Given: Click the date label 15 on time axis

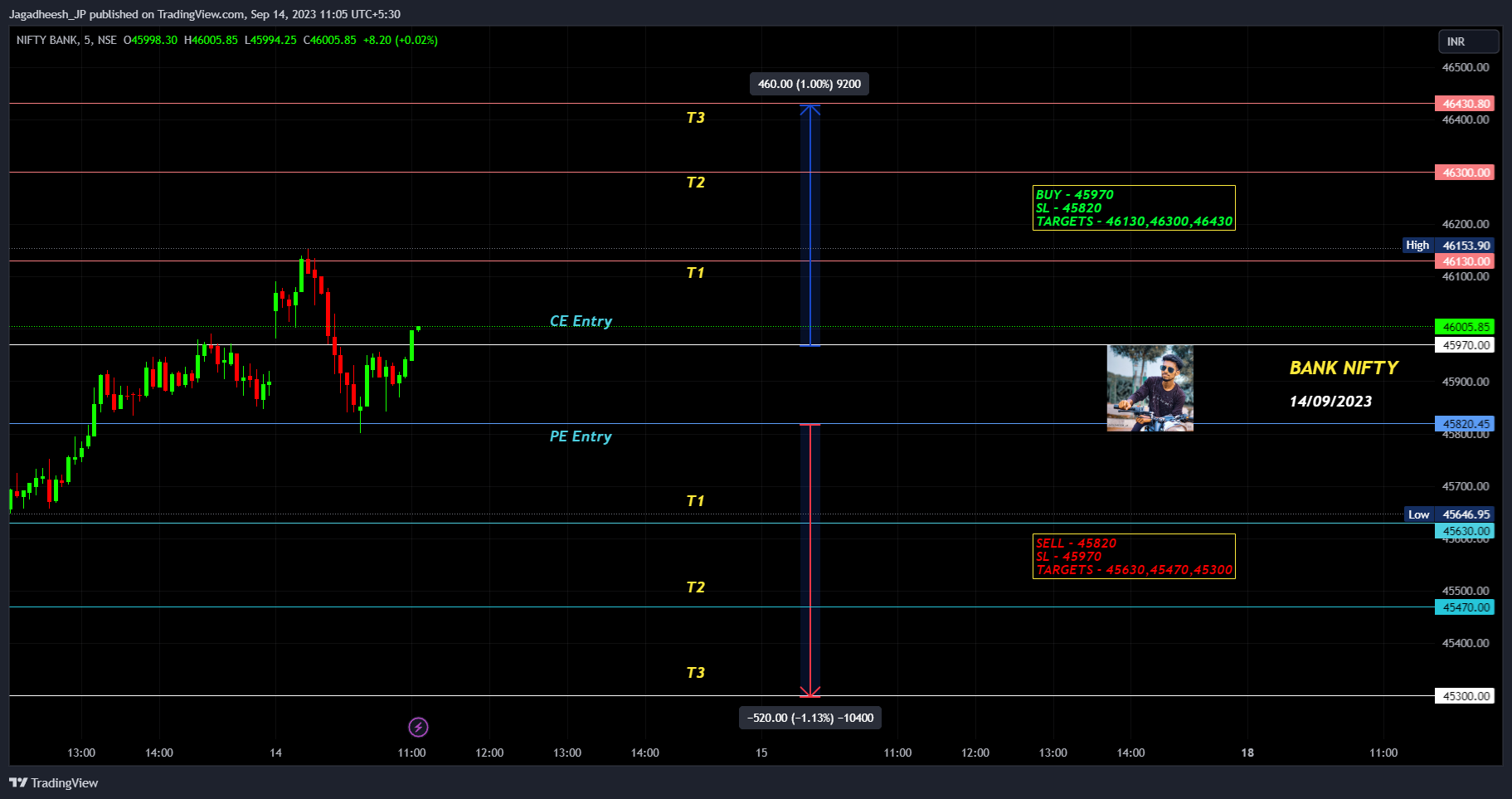Looking at the screenshot, I should point(761,753).
